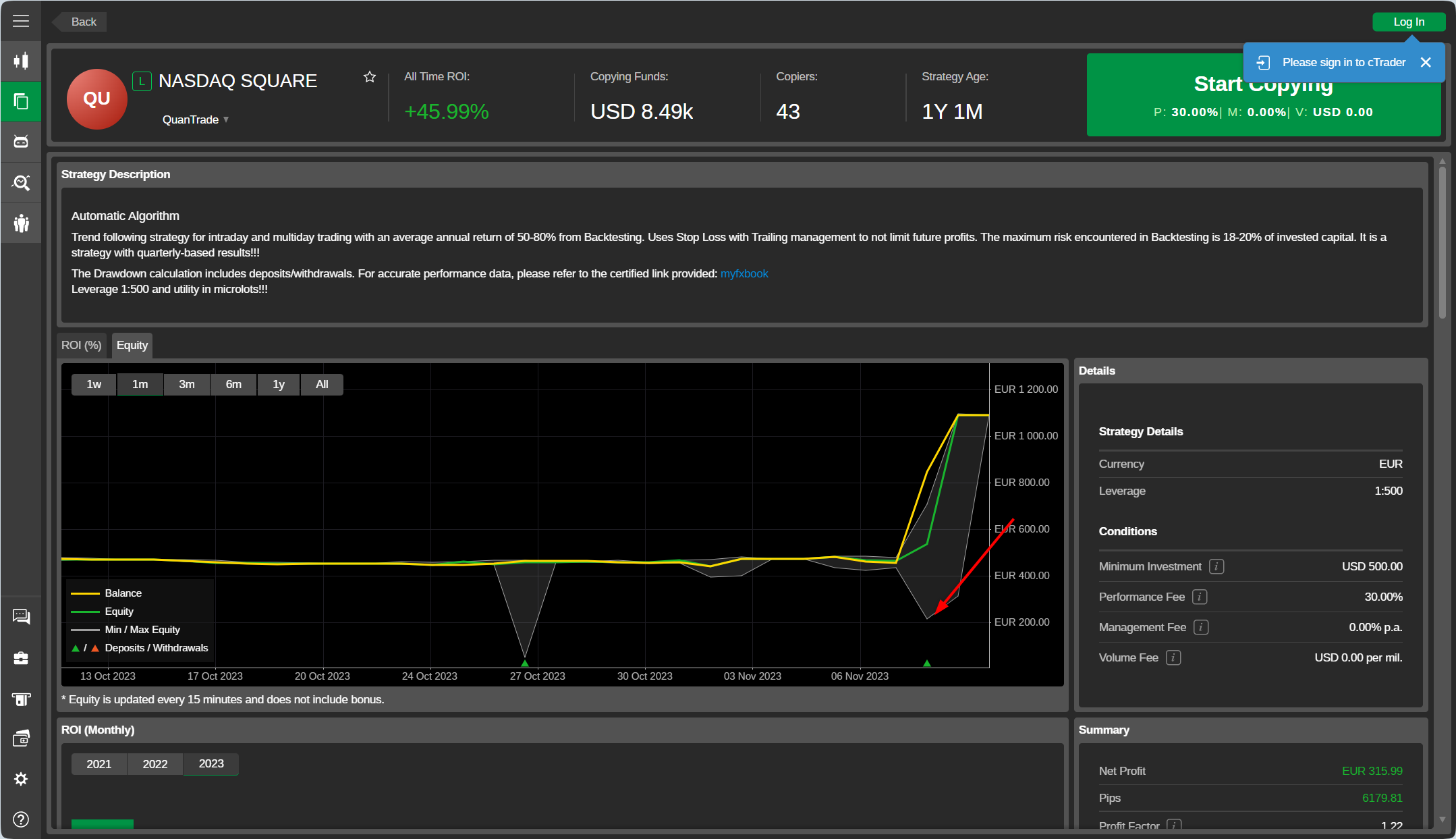Click the +45.99% All Time ROI value
This screenshot has width=1456, height=839.
coord(446,111)
